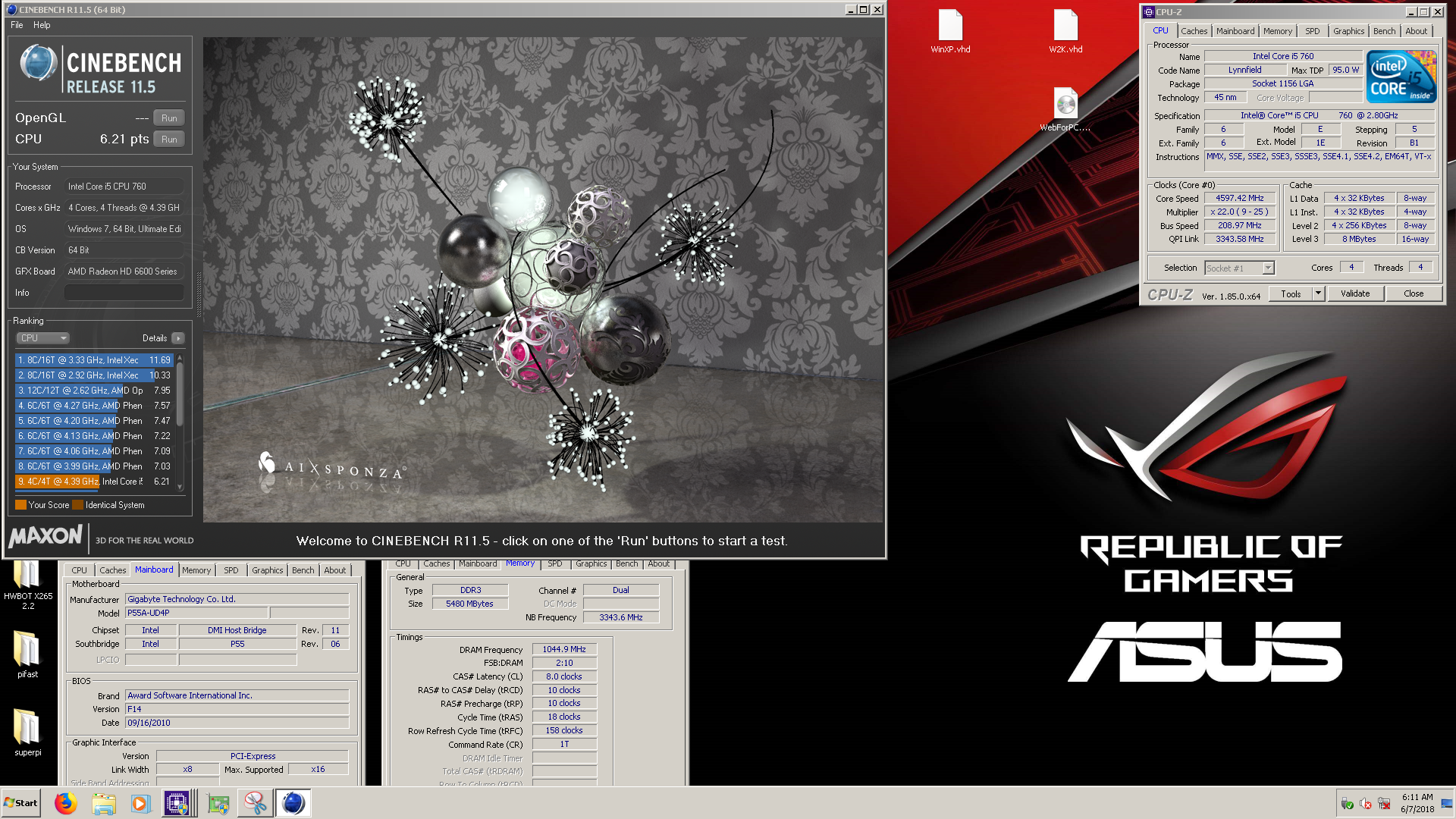Click the CPU-Z title bar app icon
This screenshot has width=1456, height=819.
[1149, 12]
